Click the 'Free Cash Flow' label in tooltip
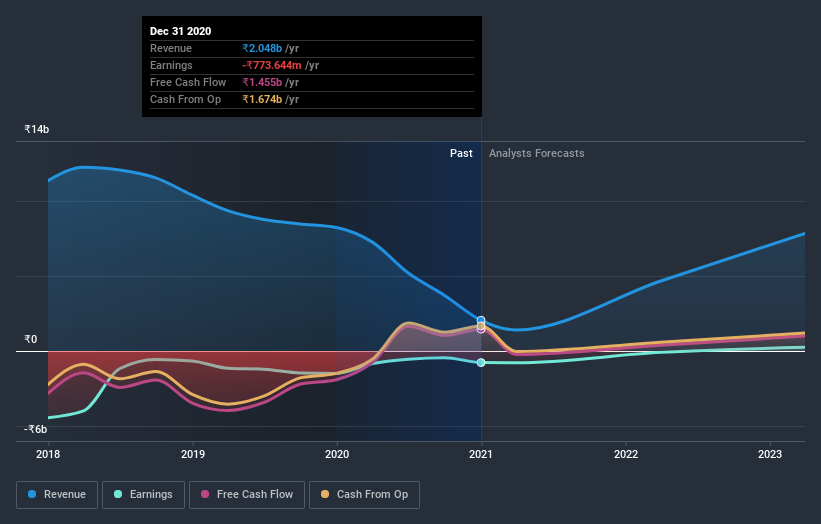 (x=188, y=82)
